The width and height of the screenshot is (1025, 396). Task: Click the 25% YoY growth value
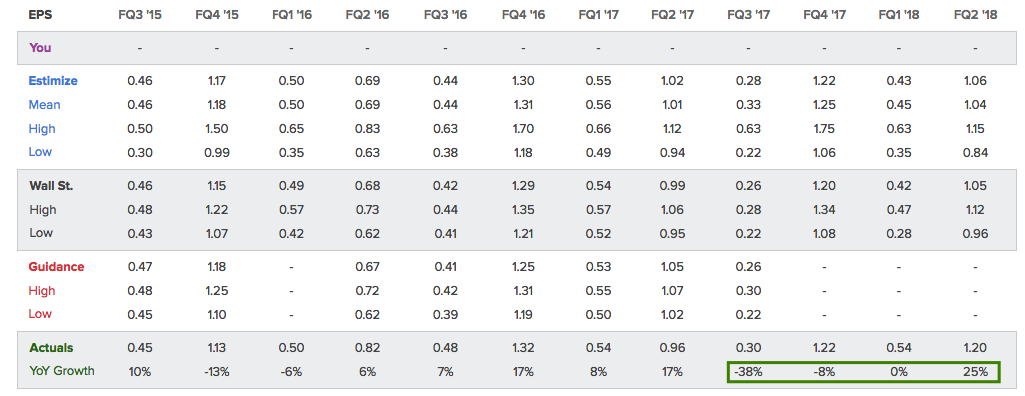pyautogui.click(x=975, y=372)
